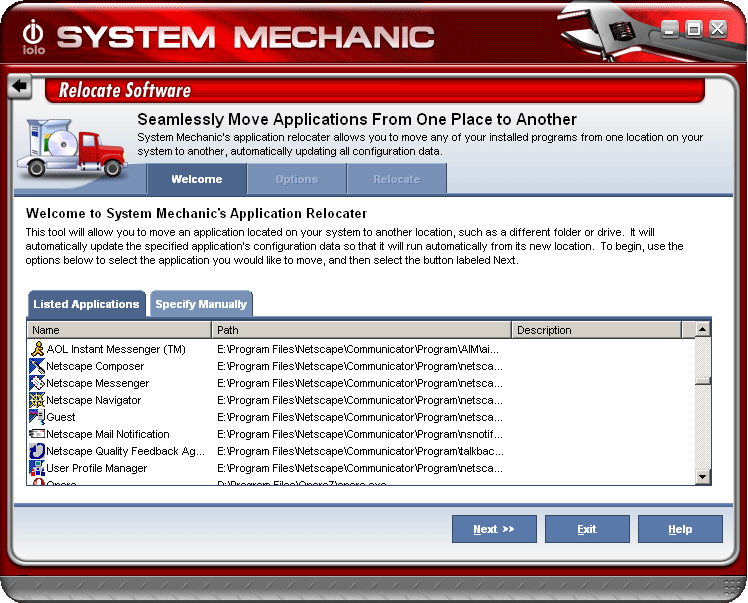Image resolution: width=748 pixels, height=603 pixels.
Task: Click the path ending in 'talkbac...'
Action: pyautogui.click(x=360, y=451)
